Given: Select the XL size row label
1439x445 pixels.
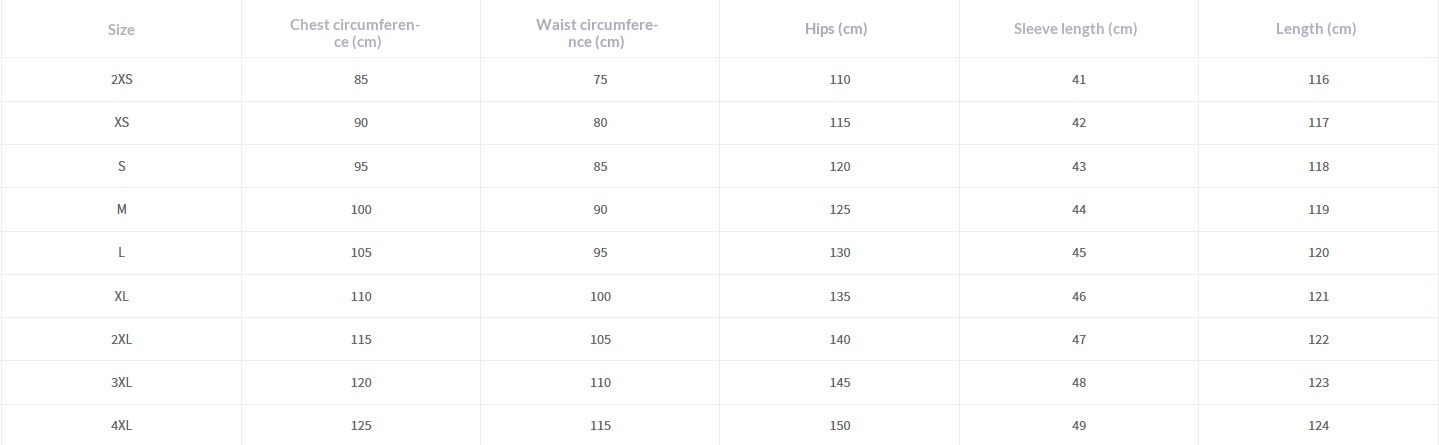Looking at the screenshot, I should point(121,297).
